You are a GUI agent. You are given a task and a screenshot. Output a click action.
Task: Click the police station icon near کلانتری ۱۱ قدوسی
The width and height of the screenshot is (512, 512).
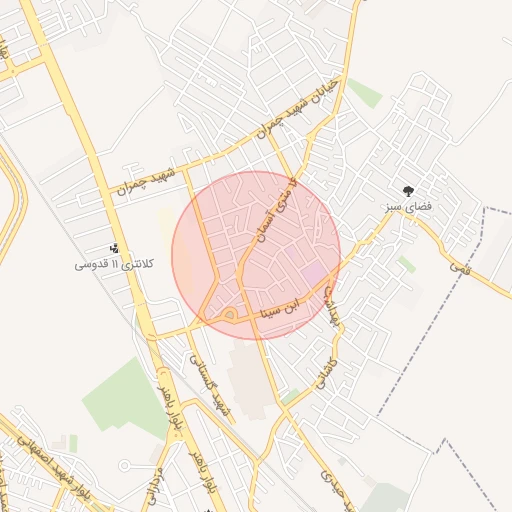click(x=114, y=248)
